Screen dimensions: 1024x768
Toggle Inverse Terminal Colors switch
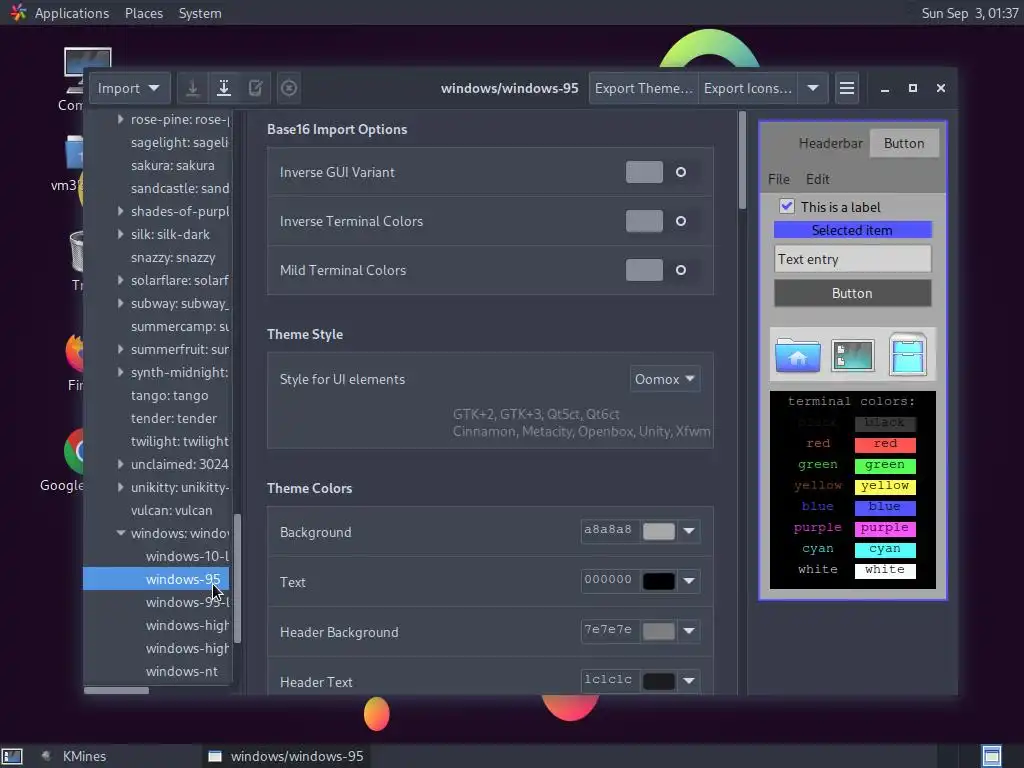click(662, 221)
